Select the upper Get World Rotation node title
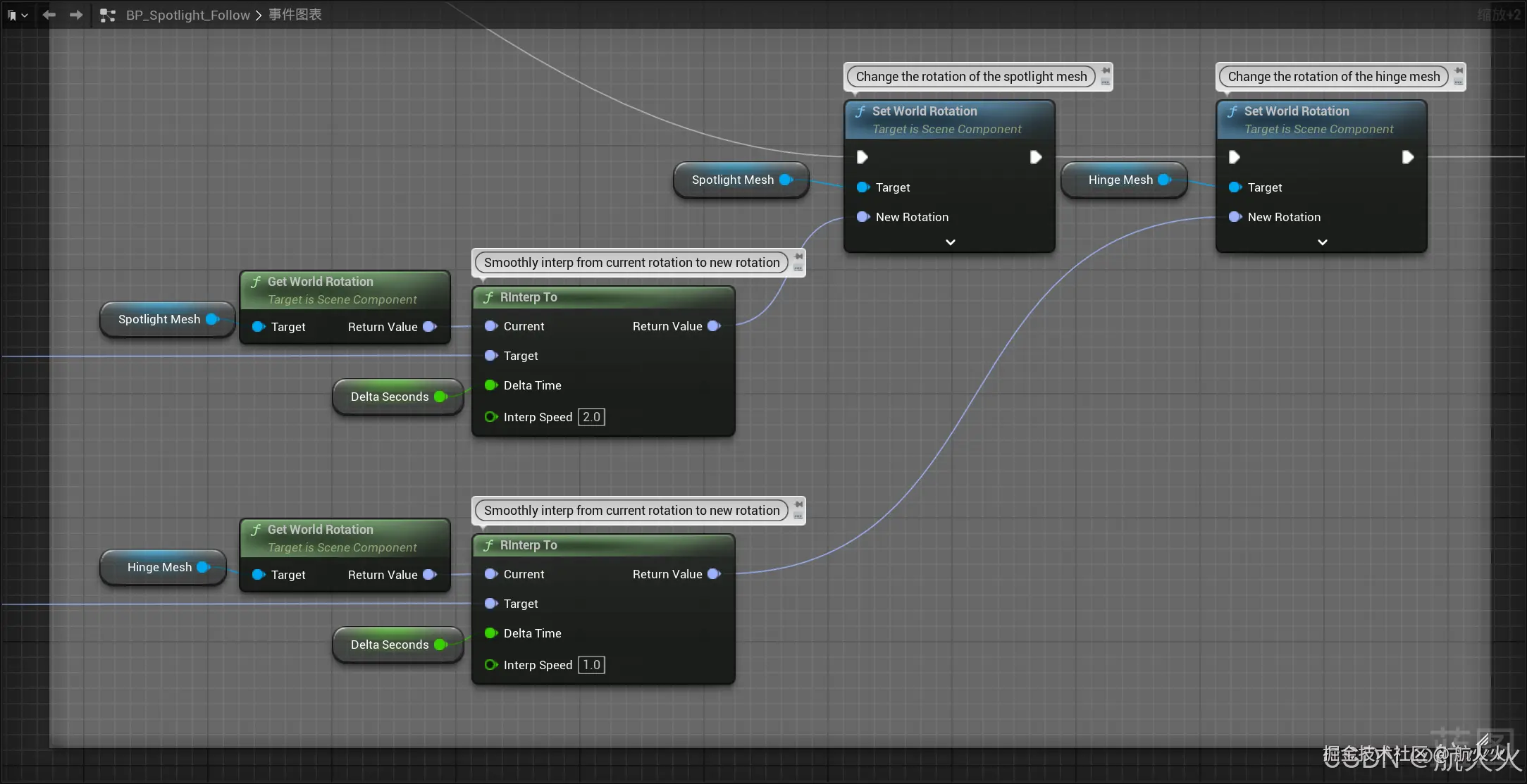The image size is (1527, 784). click(321, 282)
